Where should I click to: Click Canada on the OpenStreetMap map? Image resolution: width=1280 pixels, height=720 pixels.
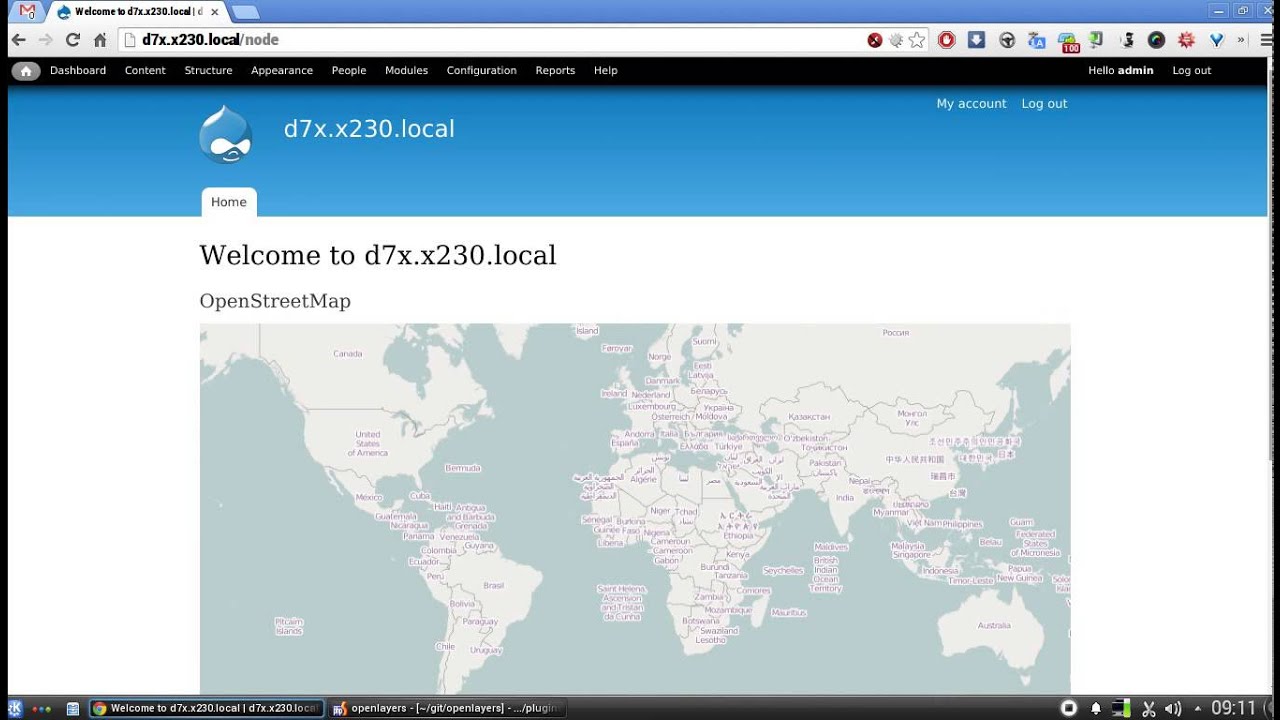(x=347, y=353)
